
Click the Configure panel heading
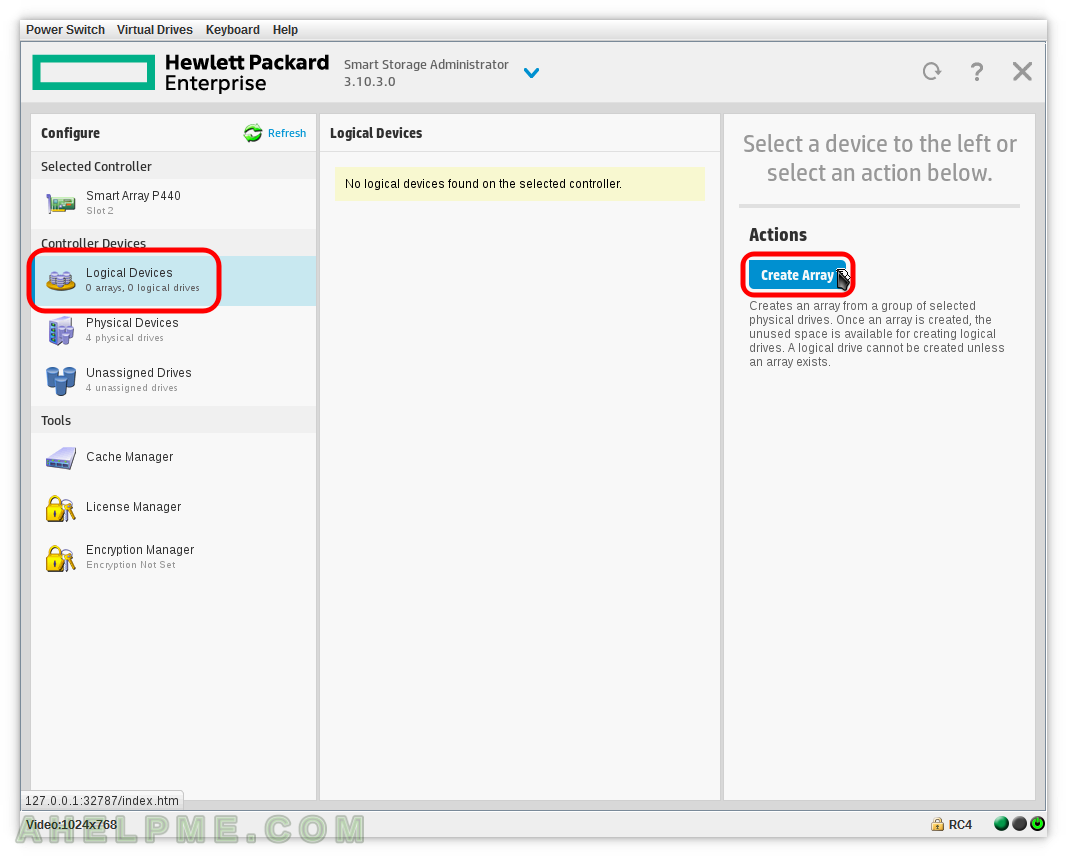(70, 133)
